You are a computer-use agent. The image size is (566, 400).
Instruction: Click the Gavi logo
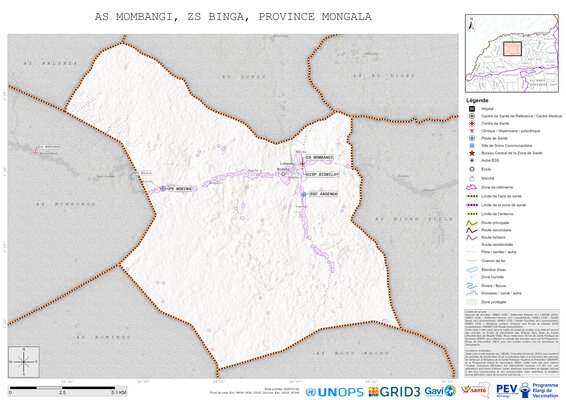coord(440,391)
